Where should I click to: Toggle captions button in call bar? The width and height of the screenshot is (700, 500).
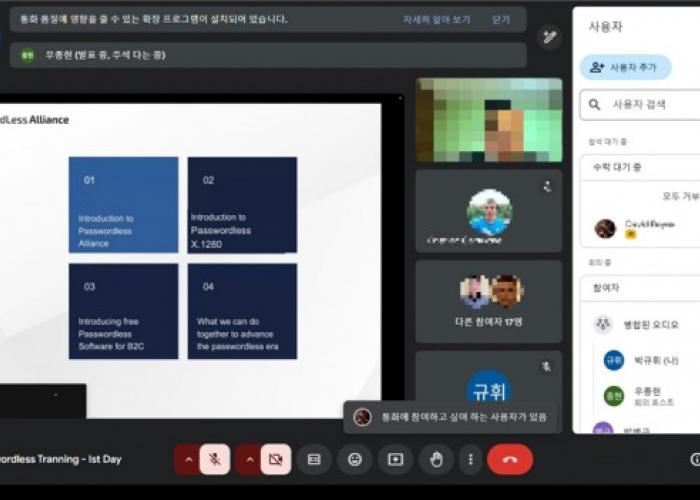314,459
